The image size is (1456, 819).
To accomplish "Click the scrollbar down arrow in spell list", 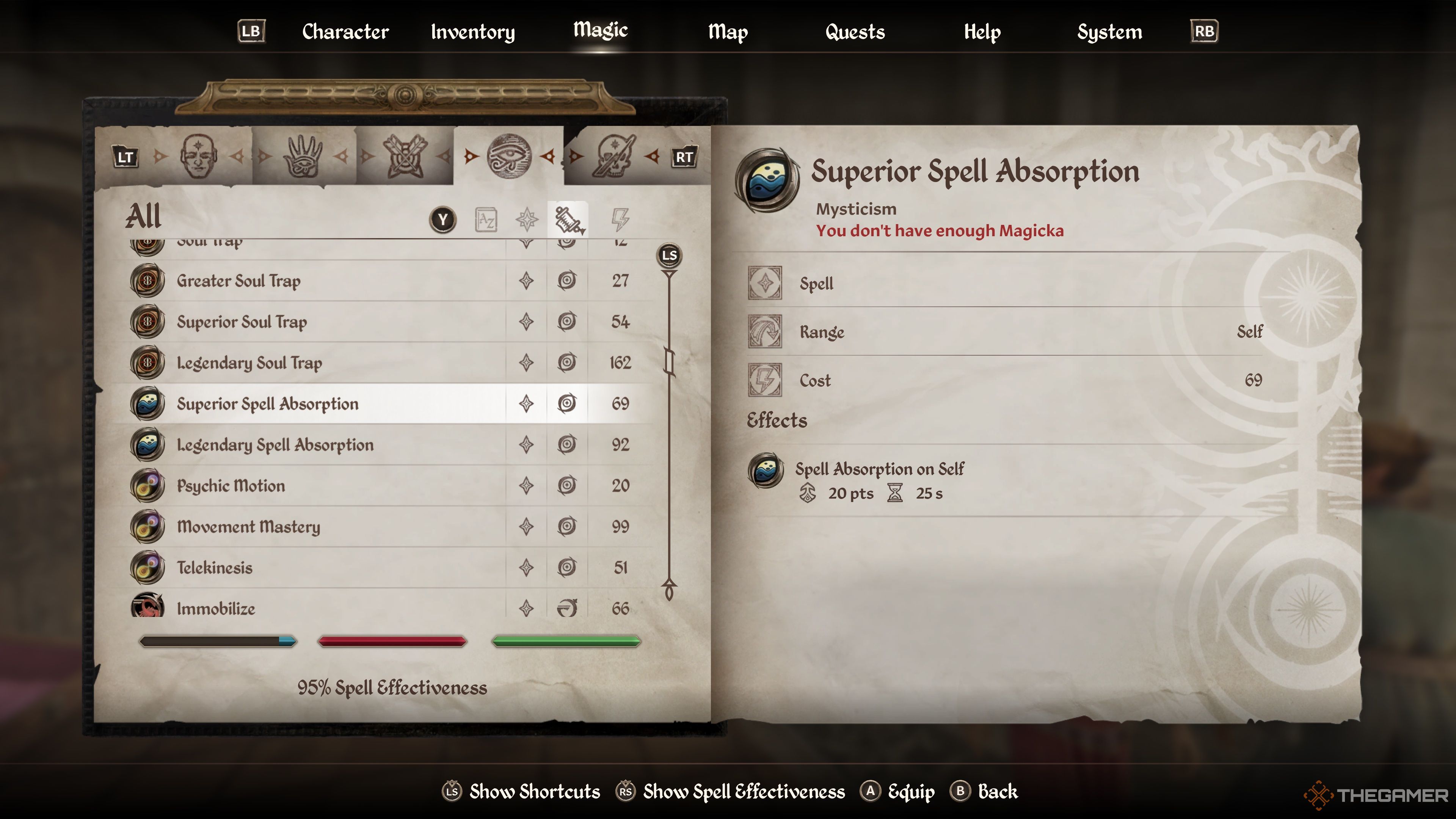I will coord(669,590).
